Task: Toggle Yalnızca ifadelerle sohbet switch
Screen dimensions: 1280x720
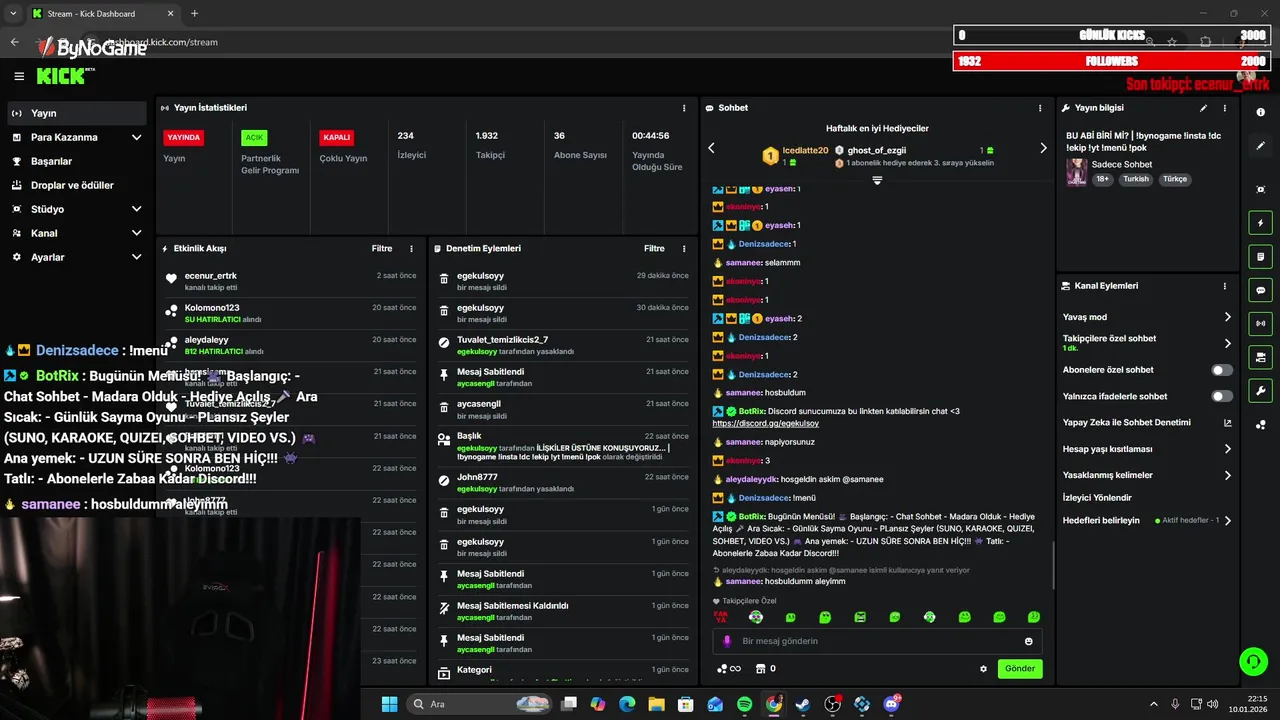Action: [x=1222, y=396]
